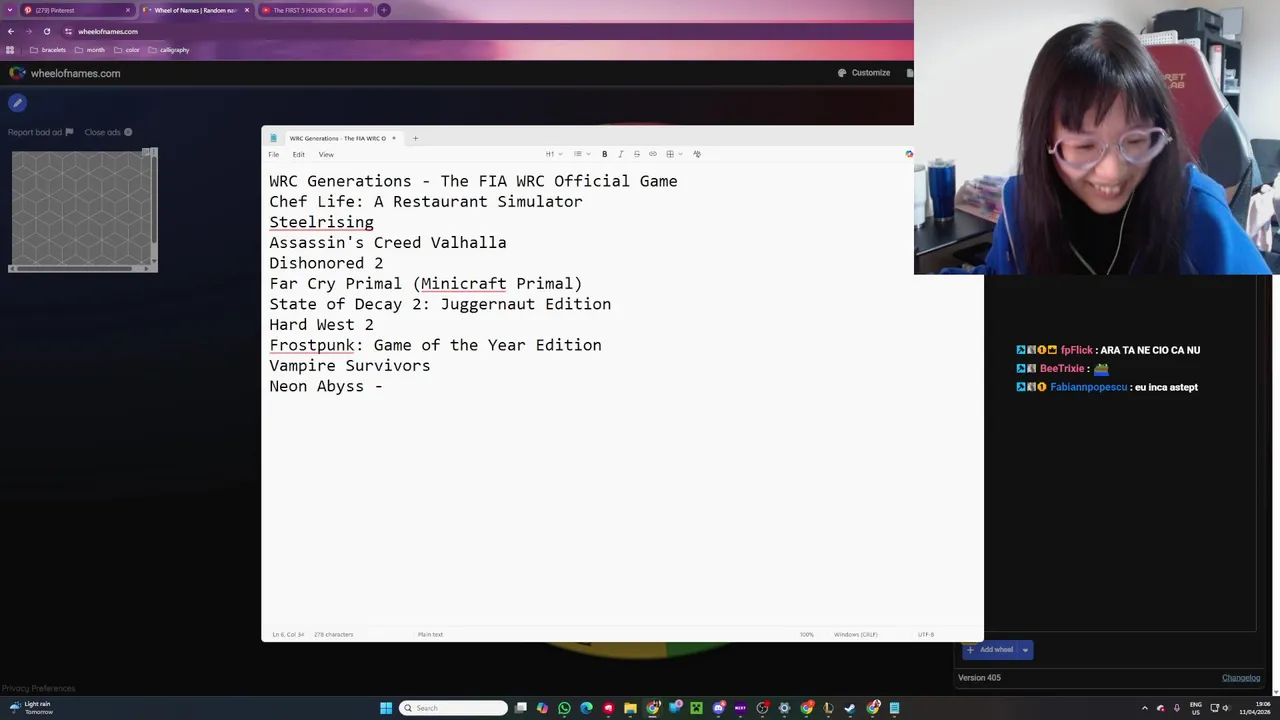The width and height of the screenshot is (1280, 720).
Task: Open the Notepad File menu
Action: (x=273, y=154)
